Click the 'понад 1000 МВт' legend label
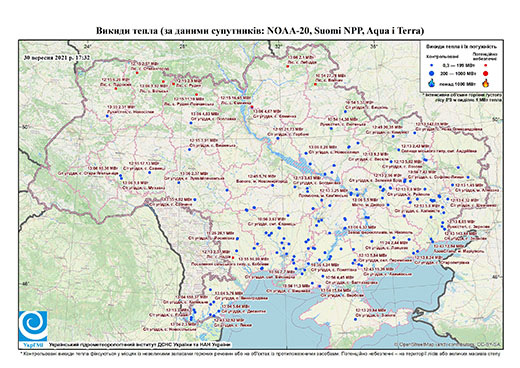Image resolution: width=520 pixels, height=368 pixels. (x=457, y=83)
